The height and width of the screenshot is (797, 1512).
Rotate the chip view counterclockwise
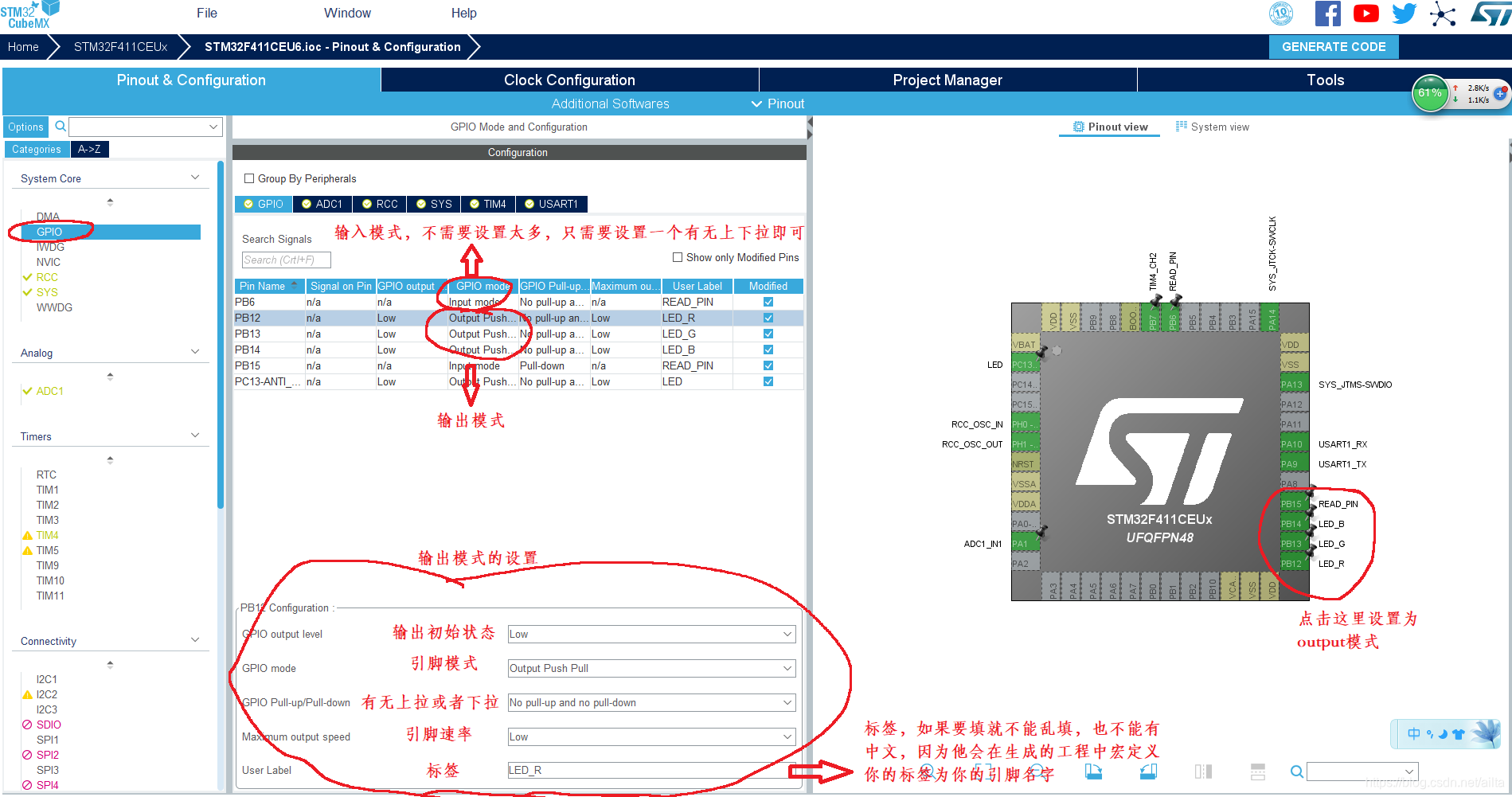1148,771
